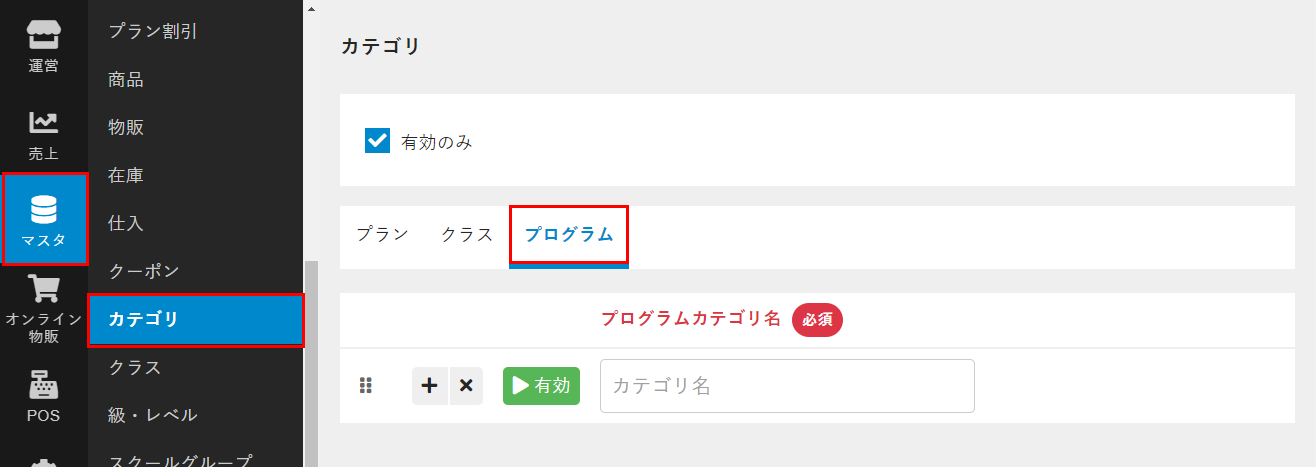Open 商品 in the sidebar menu
Screen dimensions: 1316x467
[126, 79]
